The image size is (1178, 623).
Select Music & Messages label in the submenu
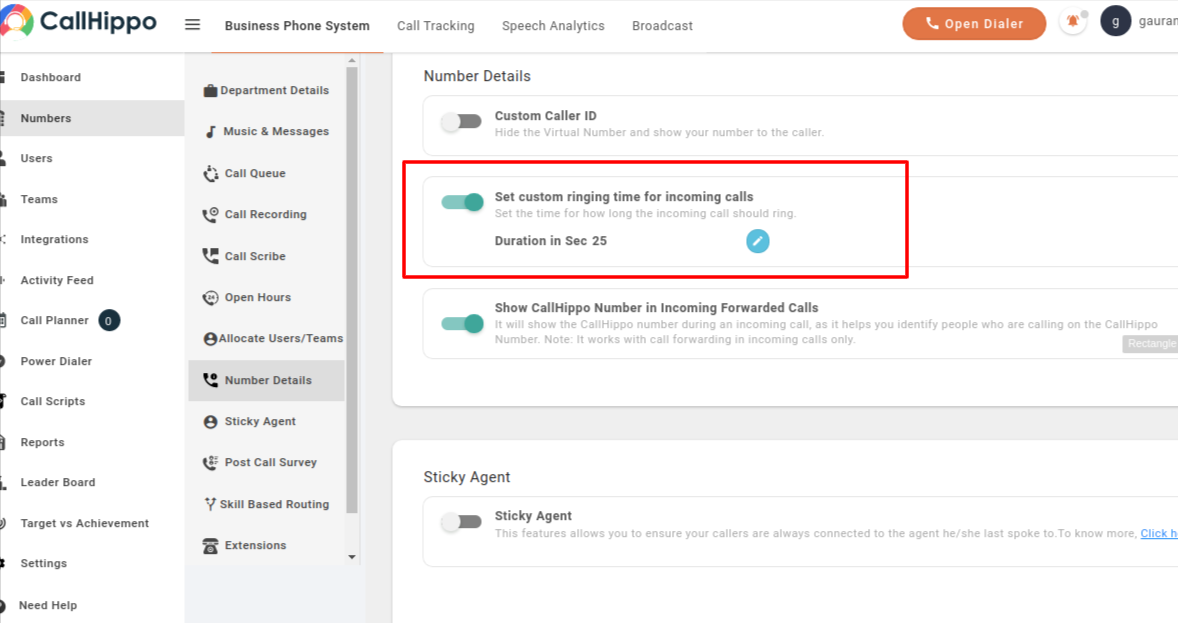(x=276, y=132)
